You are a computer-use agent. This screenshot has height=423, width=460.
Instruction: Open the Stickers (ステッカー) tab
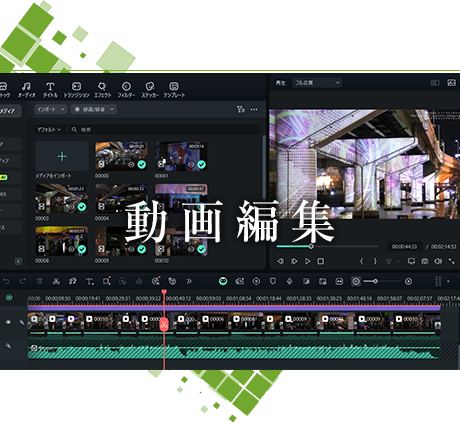(150, 90)
